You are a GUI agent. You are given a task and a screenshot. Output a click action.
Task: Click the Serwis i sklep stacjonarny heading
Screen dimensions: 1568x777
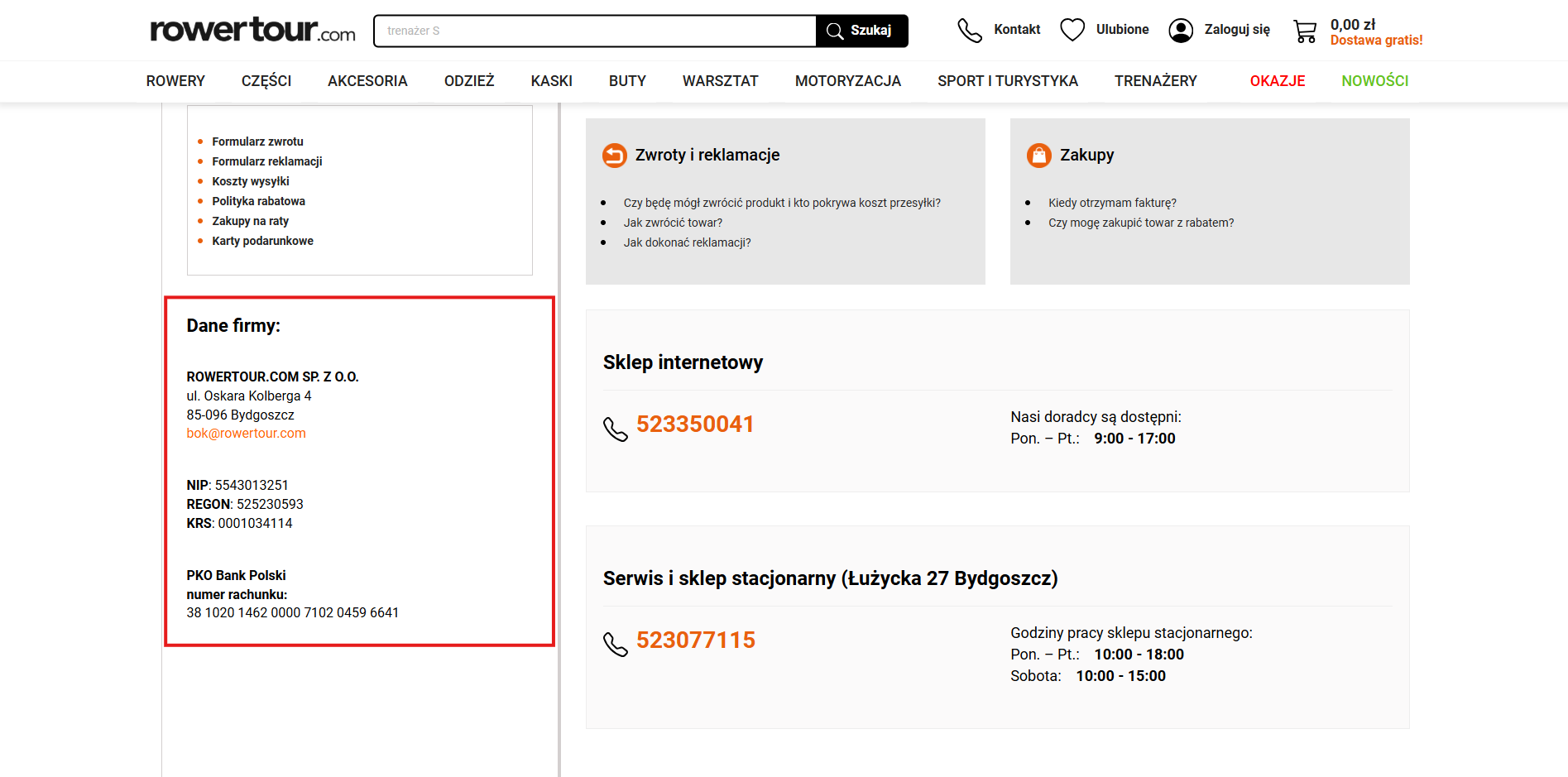[830, 578]
